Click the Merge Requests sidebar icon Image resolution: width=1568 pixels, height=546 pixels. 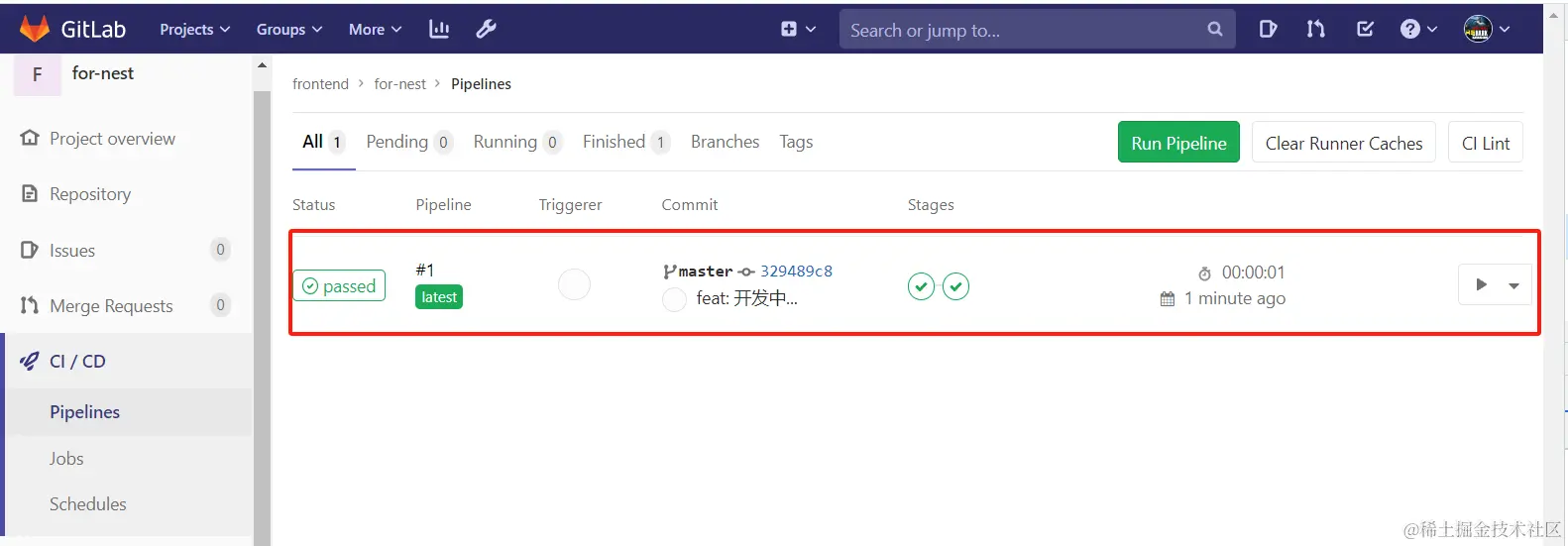tap(30, 305)
